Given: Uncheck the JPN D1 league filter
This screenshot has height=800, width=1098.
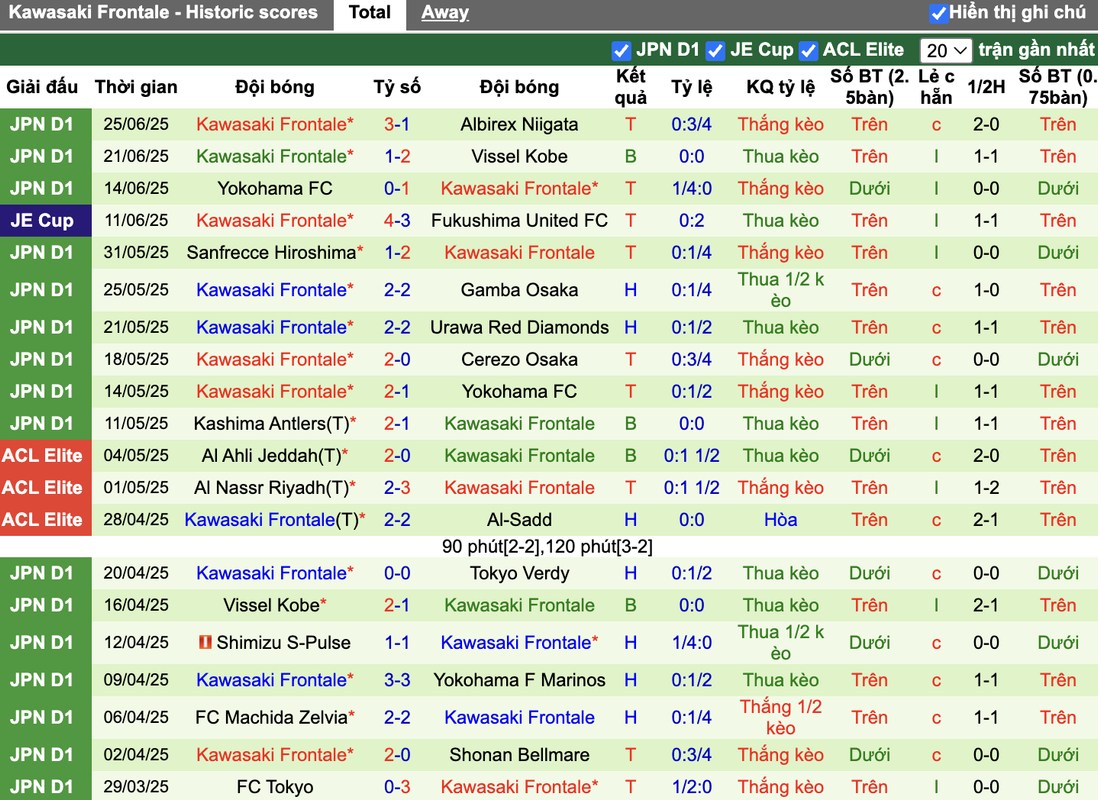Looking at the screenshot, I should 620,50.
